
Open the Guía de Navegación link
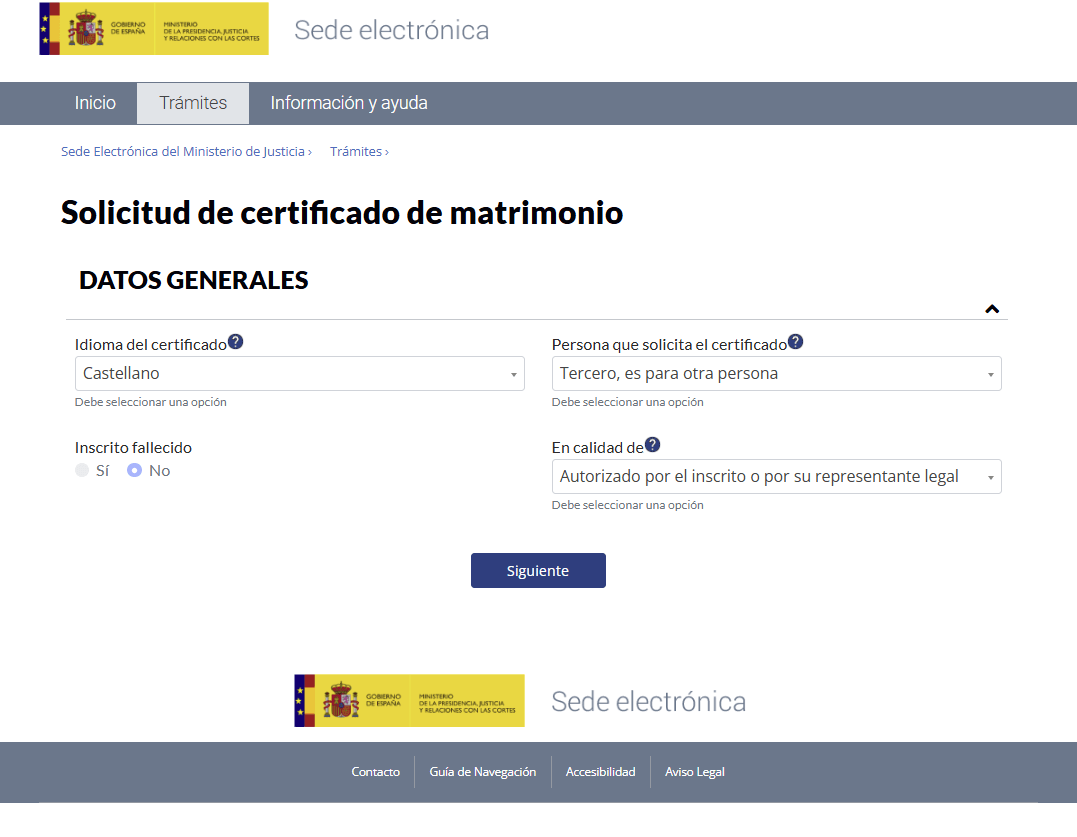click(483, 771)
